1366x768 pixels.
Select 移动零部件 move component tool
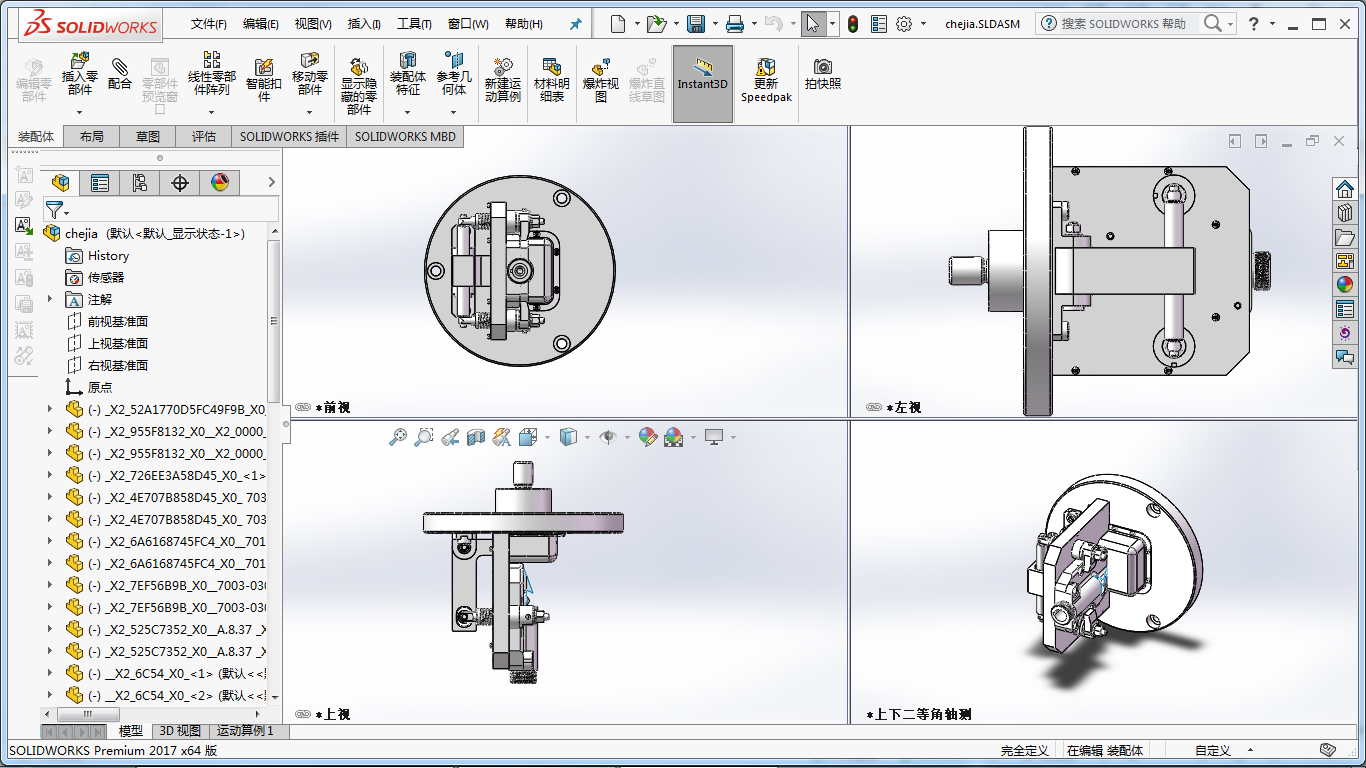310,75
